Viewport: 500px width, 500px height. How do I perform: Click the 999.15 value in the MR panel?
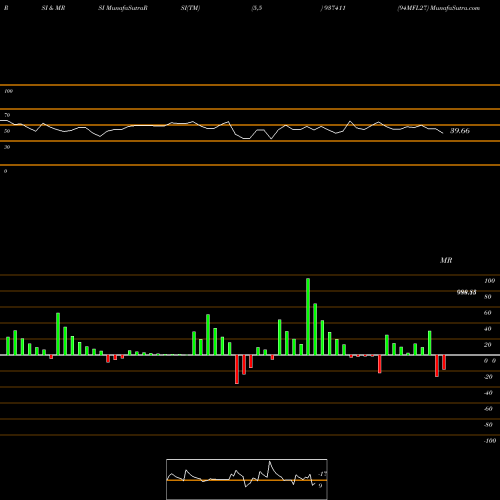[x=466, y=292]
